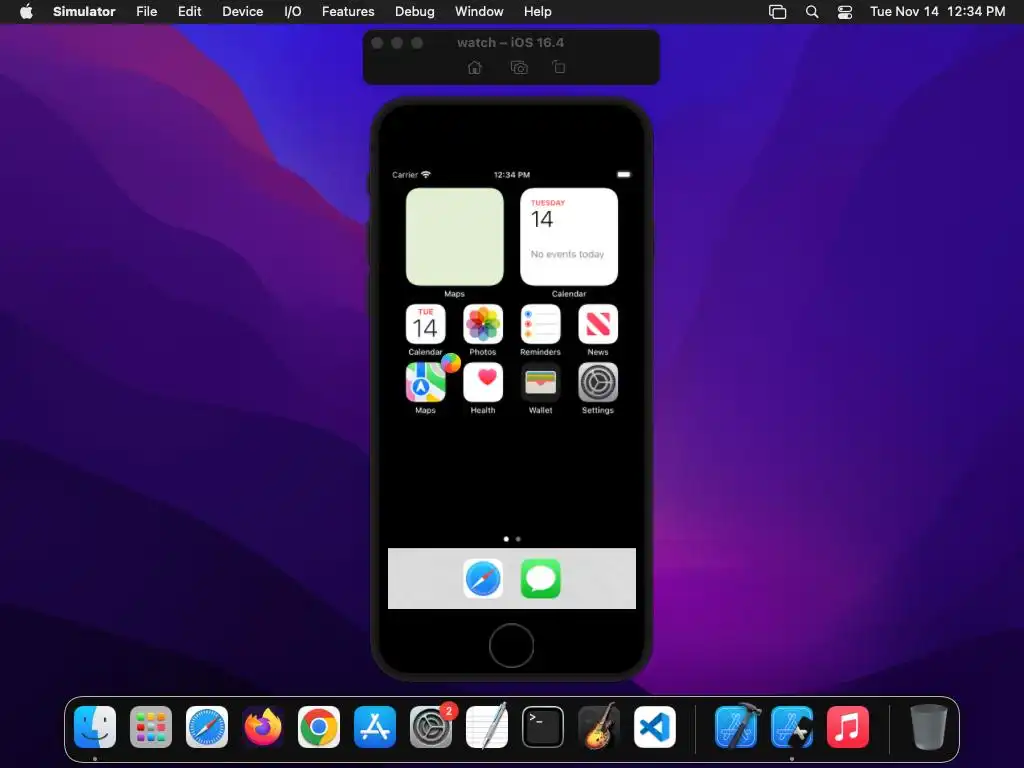Tap the Calendar widget showing Tuesday 14
This screenshot has height=768, width=1024.
[x=569, y=236]
